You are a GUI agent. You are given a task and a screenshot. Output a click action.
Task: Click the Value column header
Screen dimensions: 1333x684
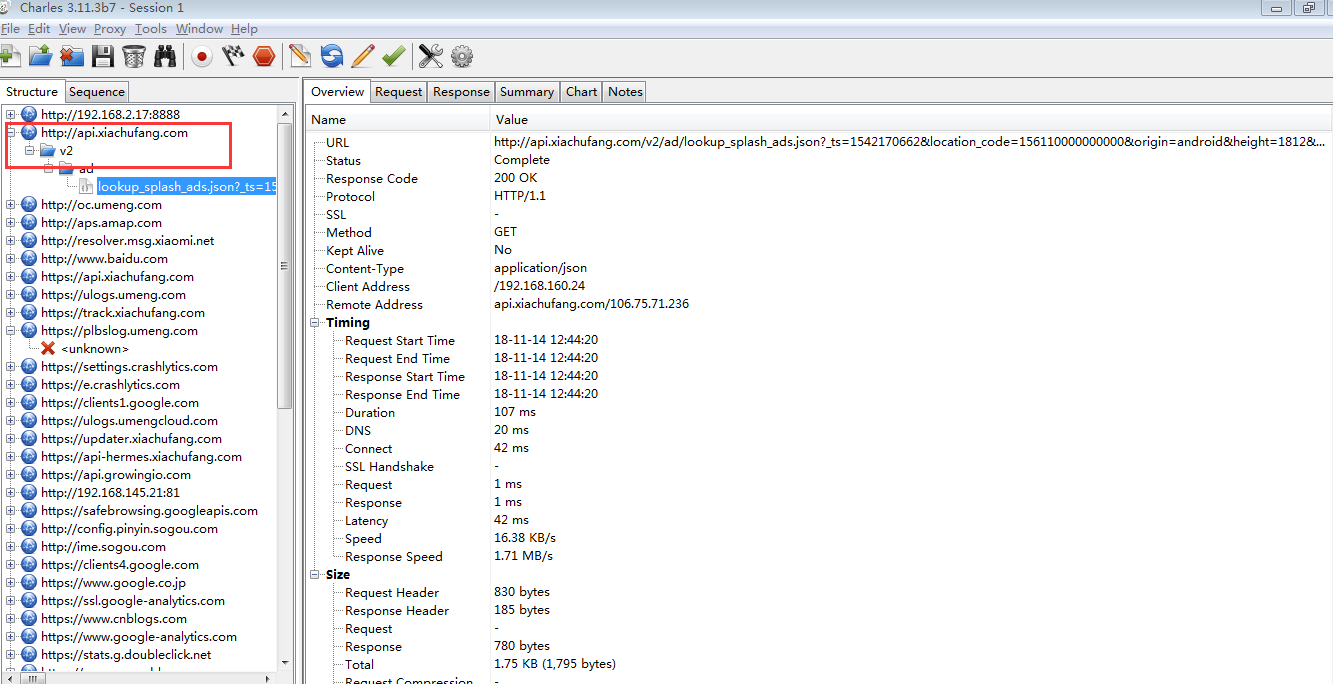(x=911, y=119)
